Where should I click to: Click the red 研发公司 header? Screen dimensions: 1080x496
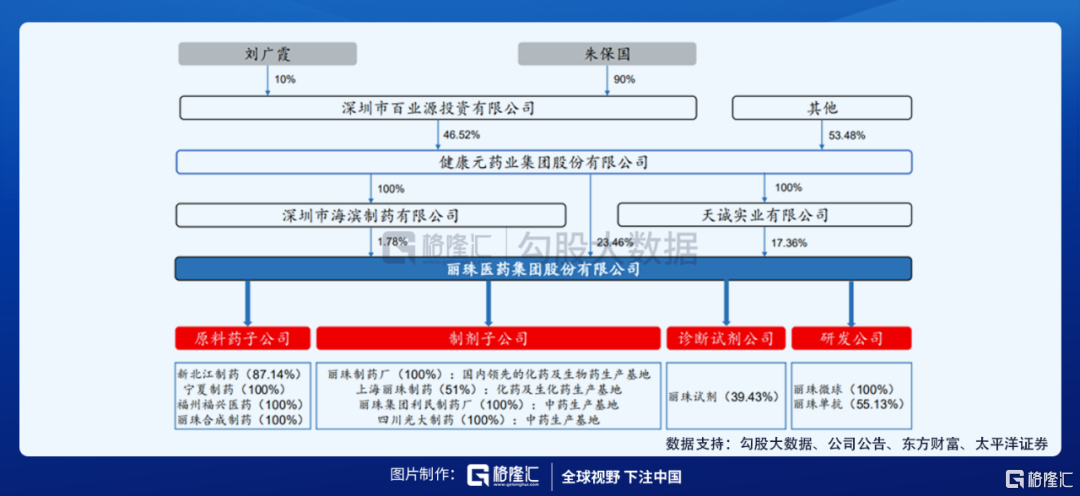[x=851, y=338]
